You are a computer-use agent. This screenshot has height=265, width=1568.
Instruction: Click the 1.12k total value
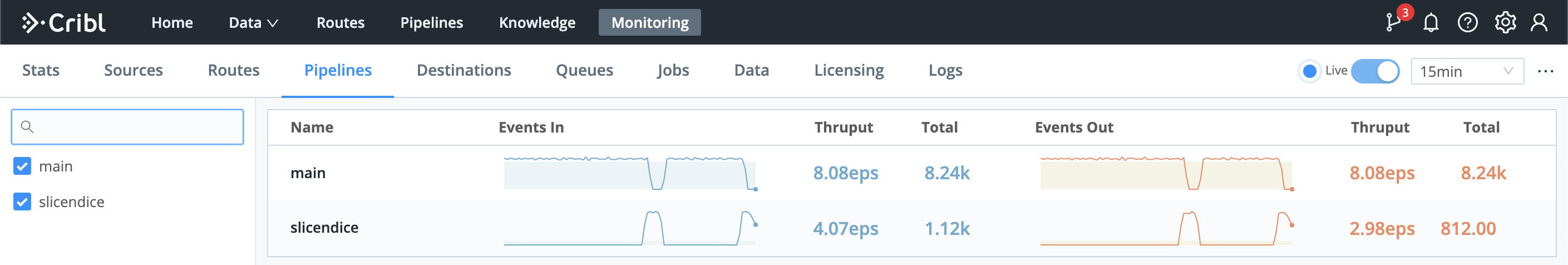click(947, 228)
